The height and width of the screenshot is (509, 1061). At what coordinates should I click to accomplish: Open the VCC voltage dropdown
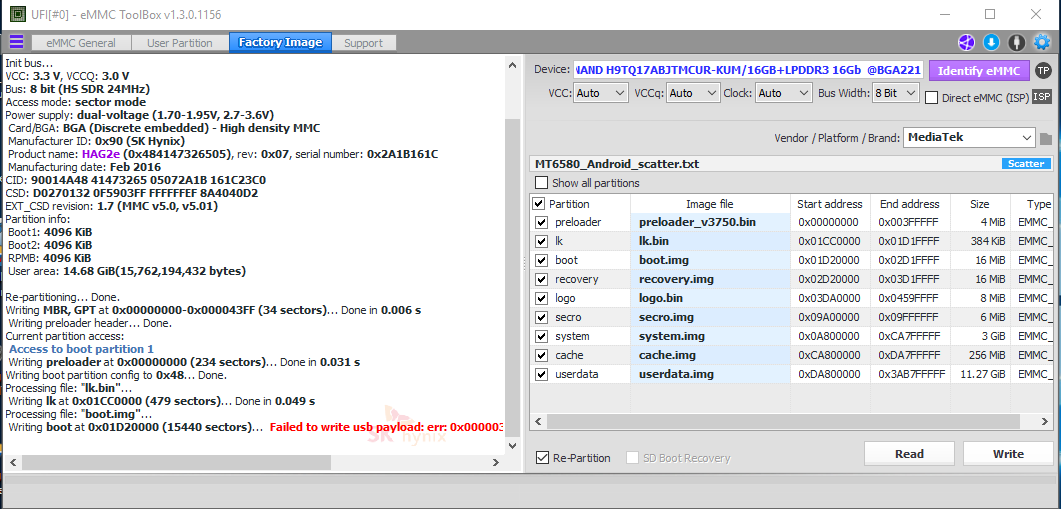click(x=601, y=93)
